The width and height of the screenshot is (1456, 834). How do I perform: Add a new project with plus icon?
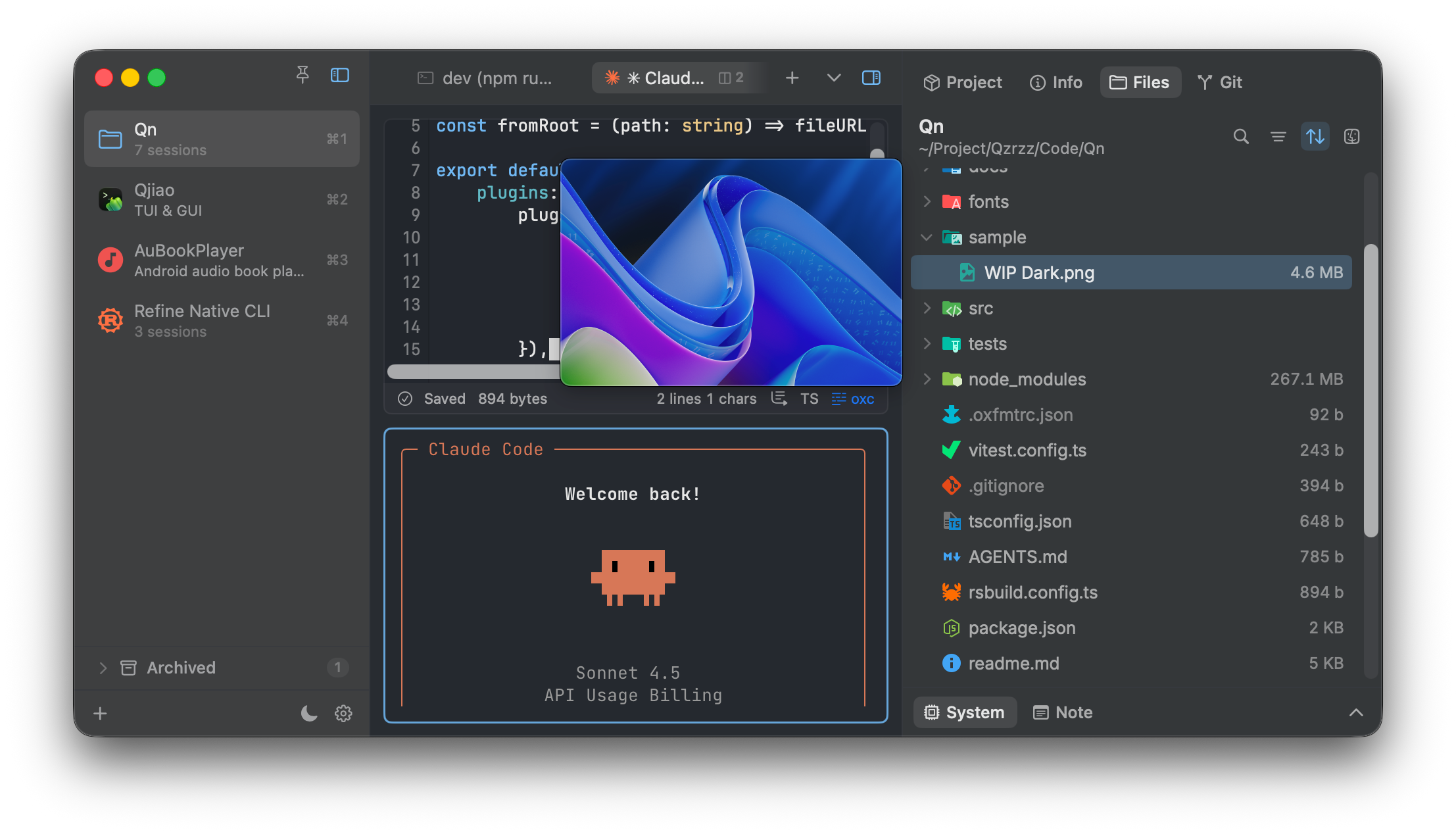point(100,714)
